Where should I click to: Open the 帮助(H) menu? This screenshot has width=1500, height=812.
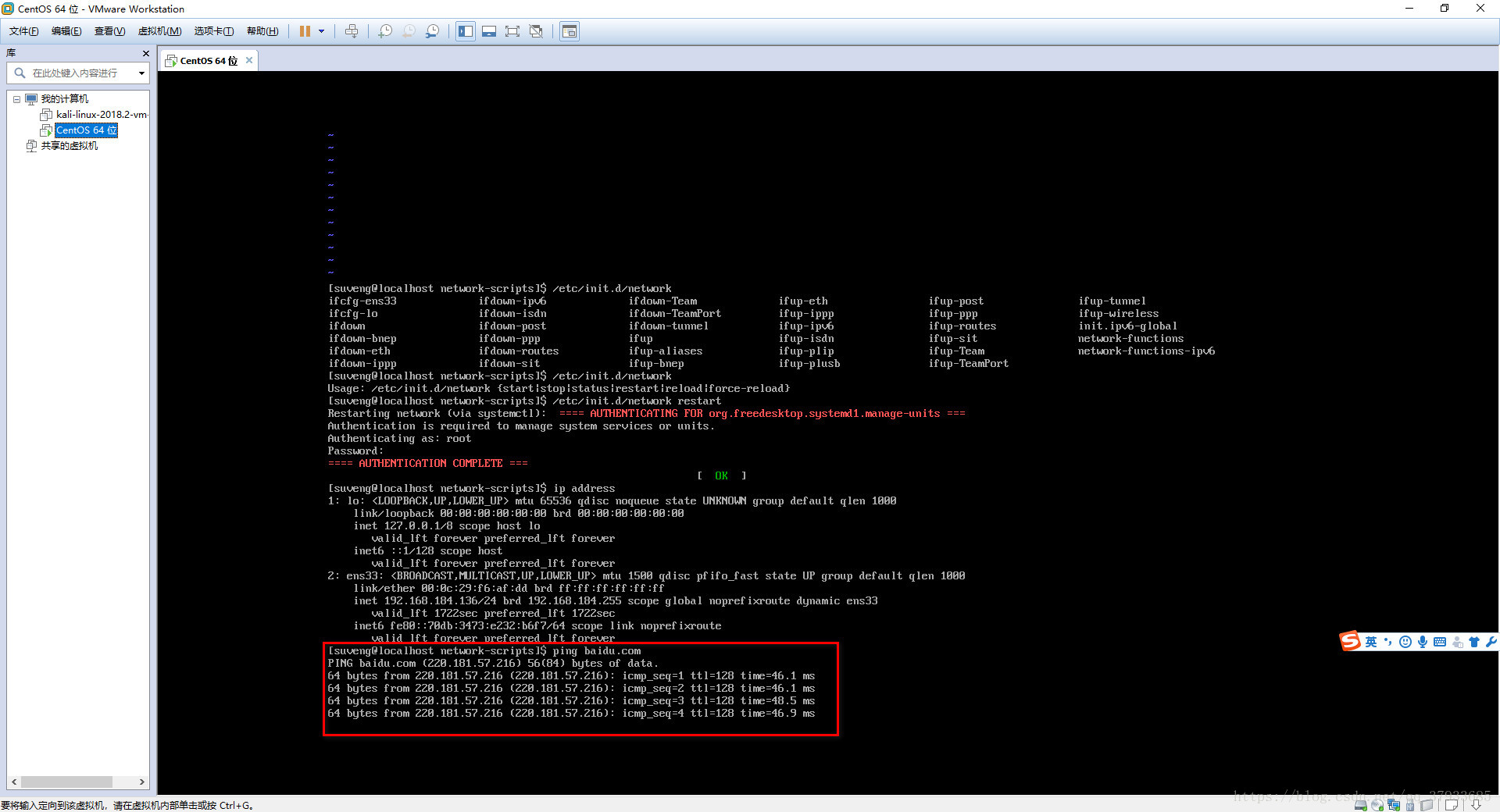[x=262, y=31]
